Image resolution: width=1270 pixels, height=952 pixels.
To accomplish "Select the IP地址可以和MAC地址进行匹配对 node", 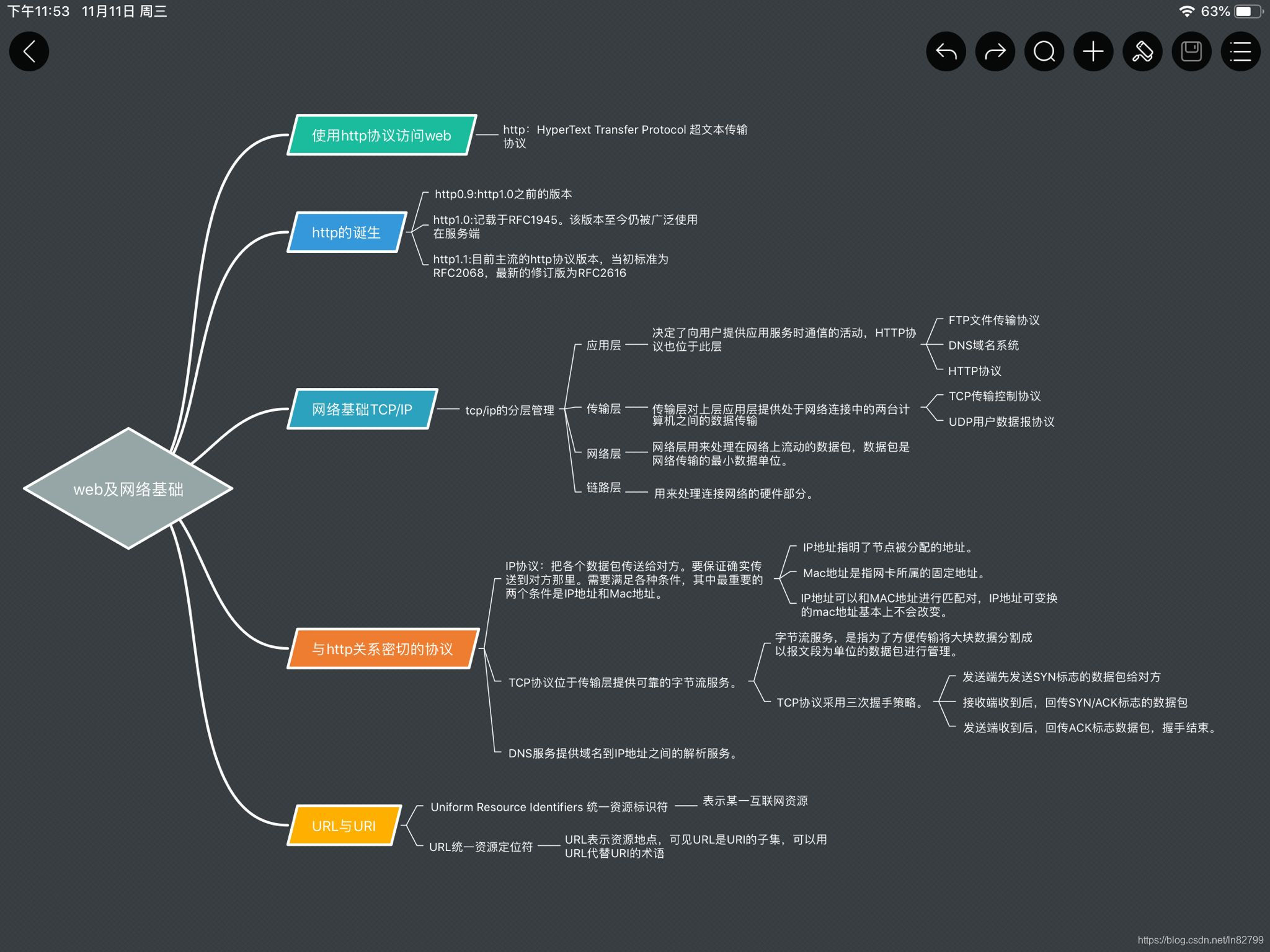I will 929,605.
